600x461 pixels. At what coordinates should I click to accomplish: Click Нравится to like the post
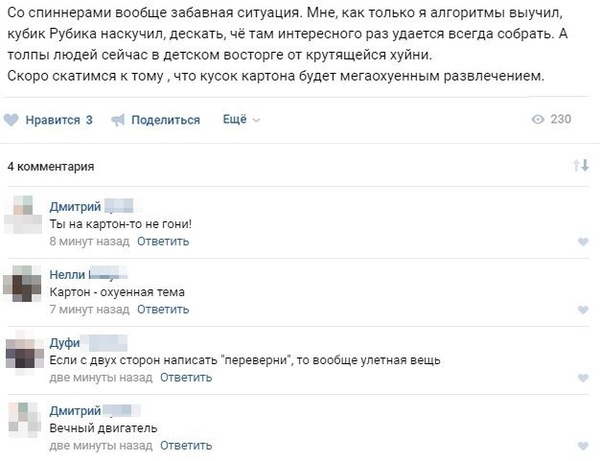tap(59, 120)
